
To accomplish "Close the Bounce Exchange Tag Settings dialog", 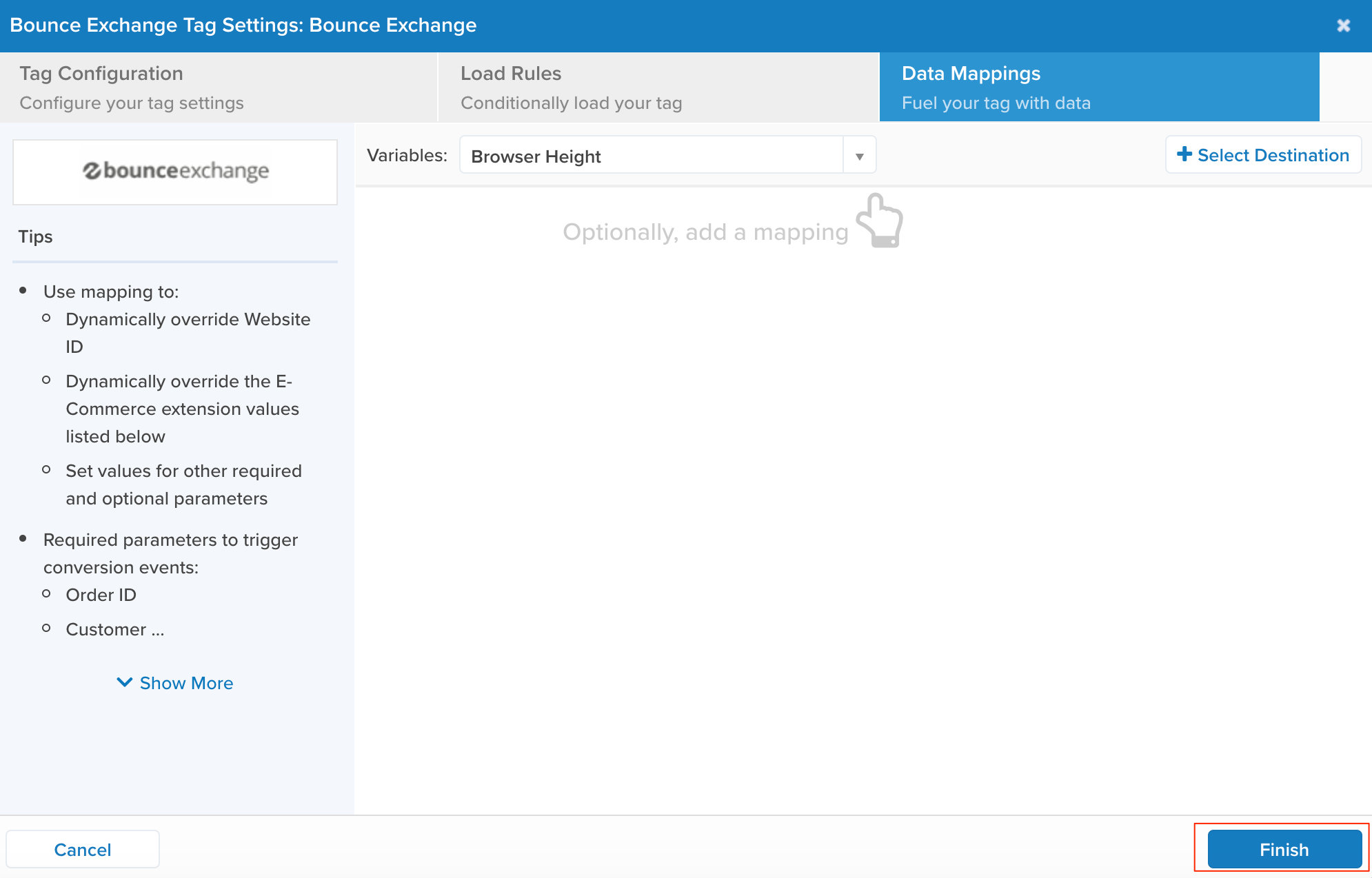I will click(x=1343, y=25).
